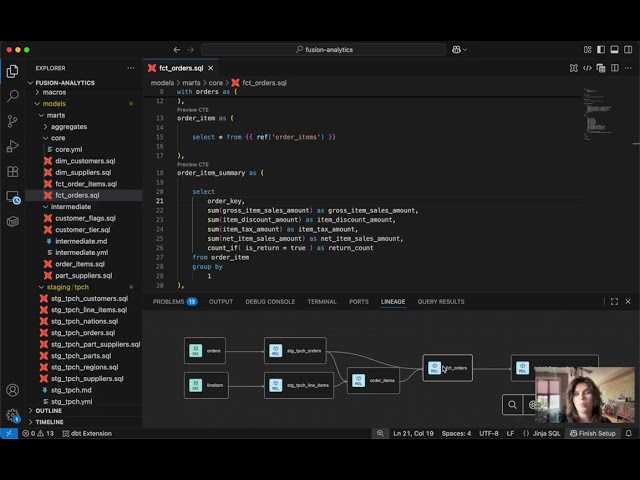This screenshot has width=640, height=480.
Task: Click the zoom icon in status bar
Action: (x=380, y=433)
